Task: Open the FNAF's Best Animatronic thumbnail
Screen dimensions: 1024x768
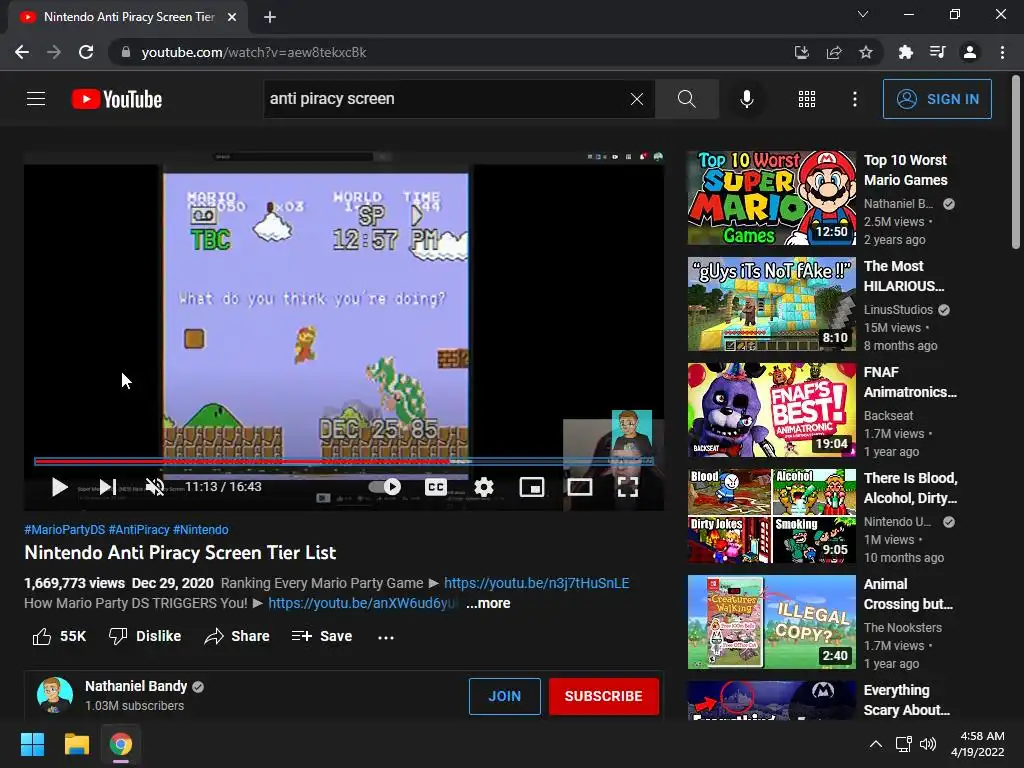Action: tap(771, 410)
